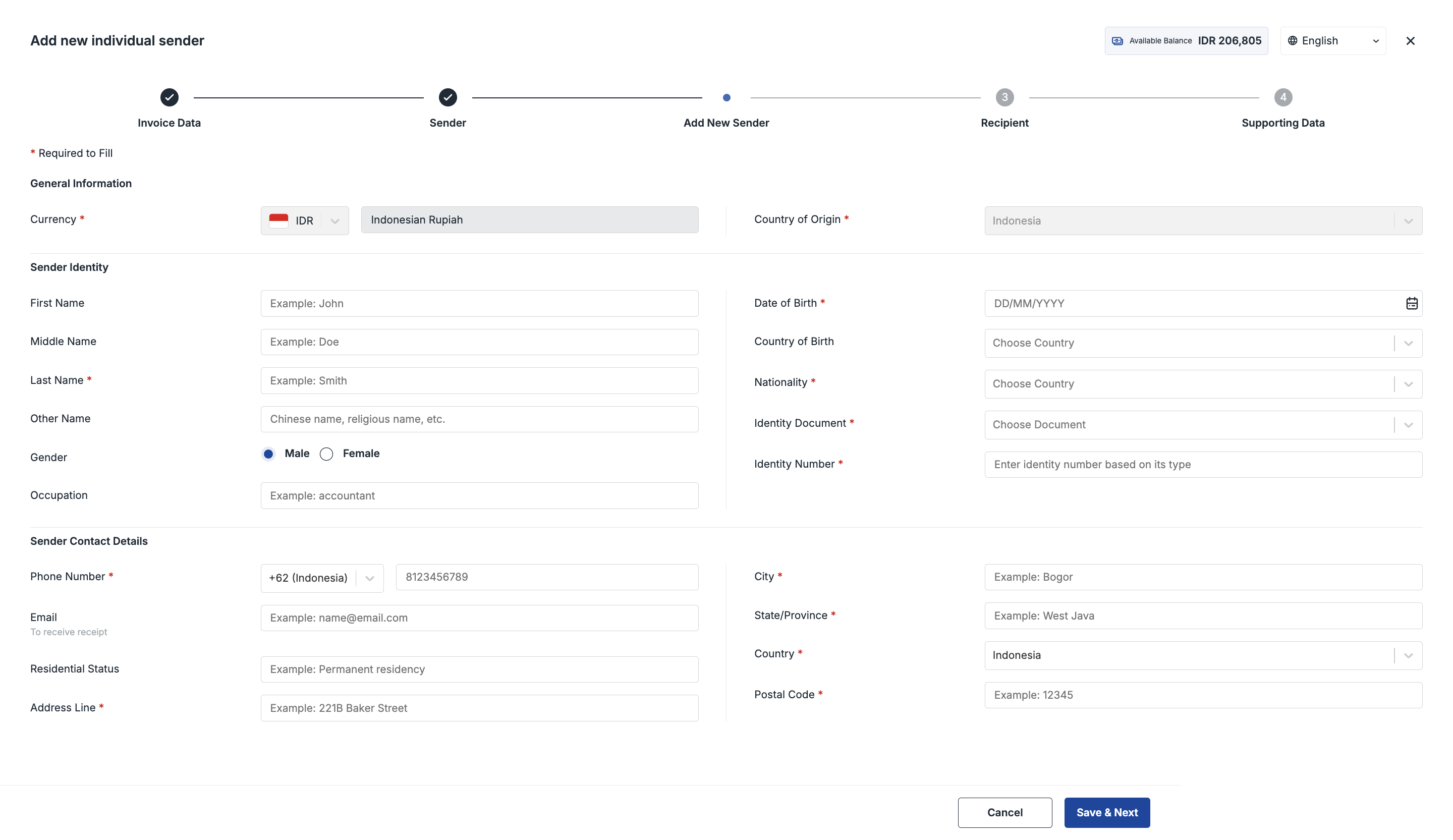
Task: Click the globe icon beside English
Action: click(x=1292, y=41)
